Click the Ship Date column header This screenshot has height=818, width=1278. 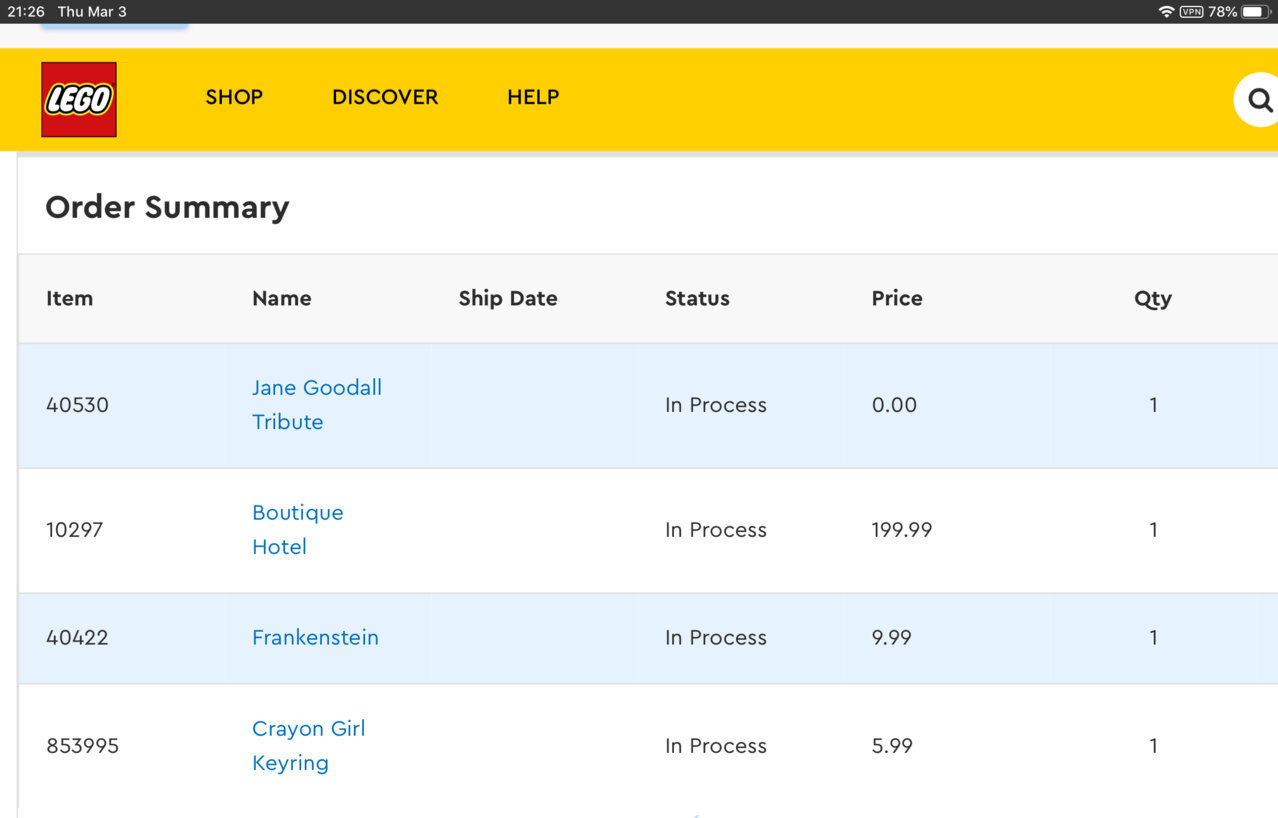pos(508,298)
